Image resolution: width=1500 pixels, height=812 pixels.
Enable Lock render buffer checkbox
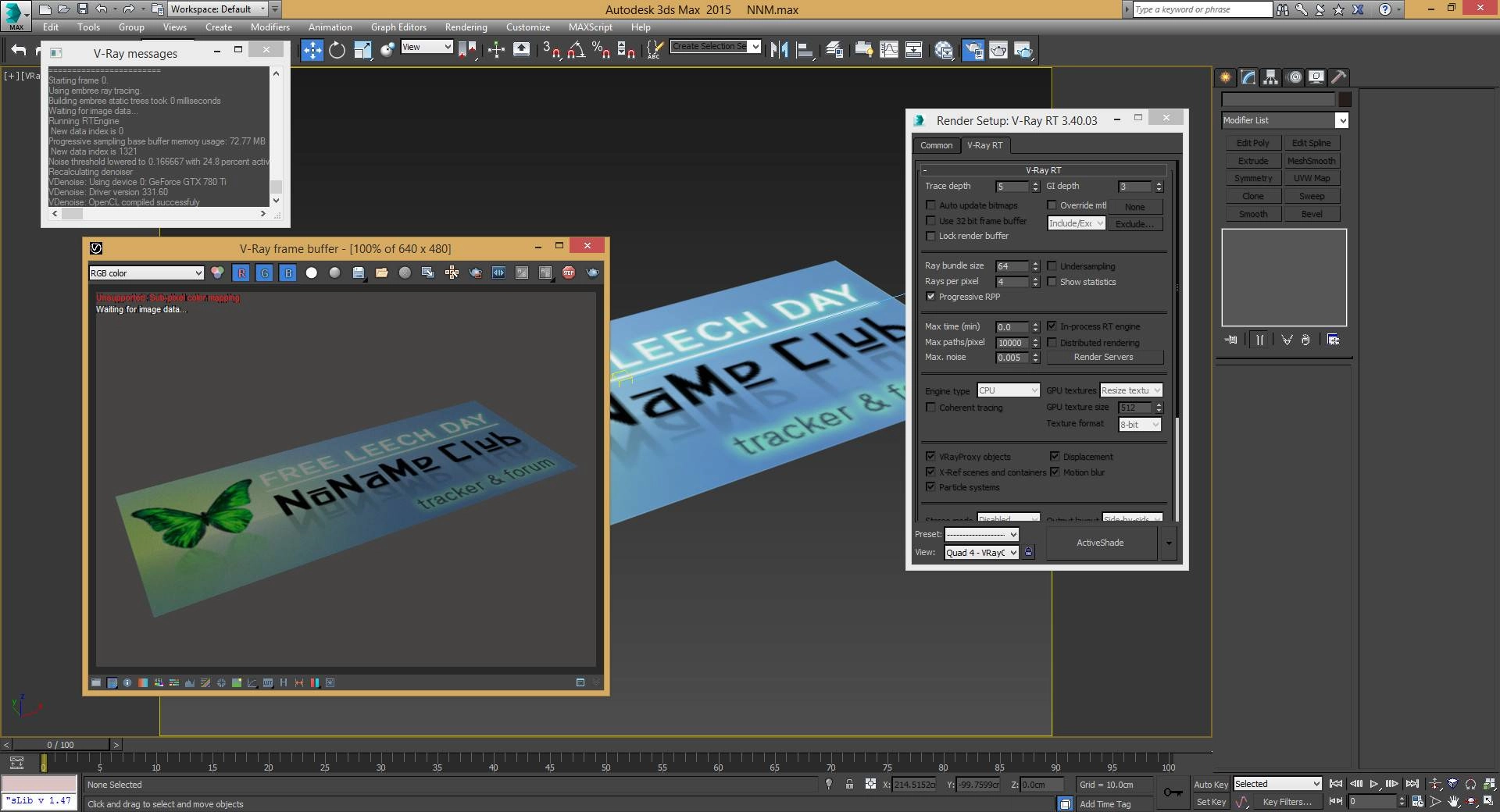(930, 236)
